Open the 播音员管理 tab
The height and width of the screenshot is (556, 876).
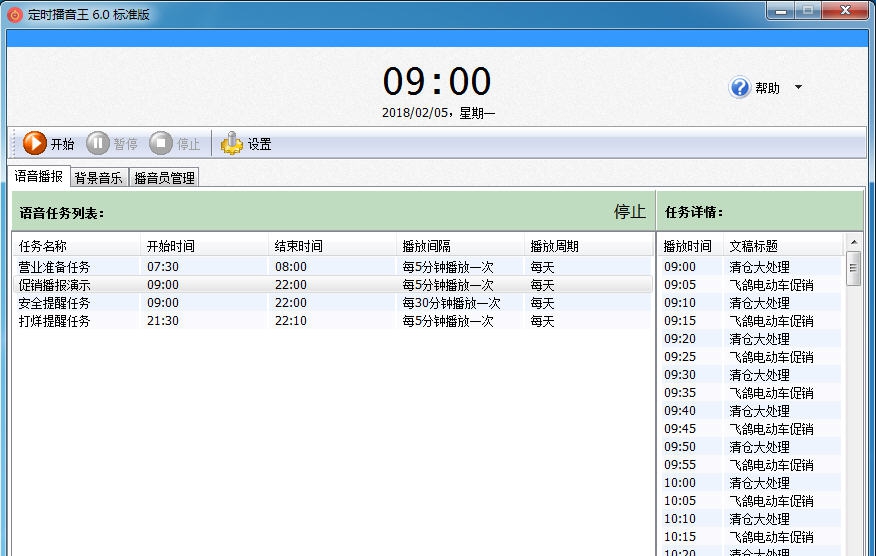click(164, 178)
